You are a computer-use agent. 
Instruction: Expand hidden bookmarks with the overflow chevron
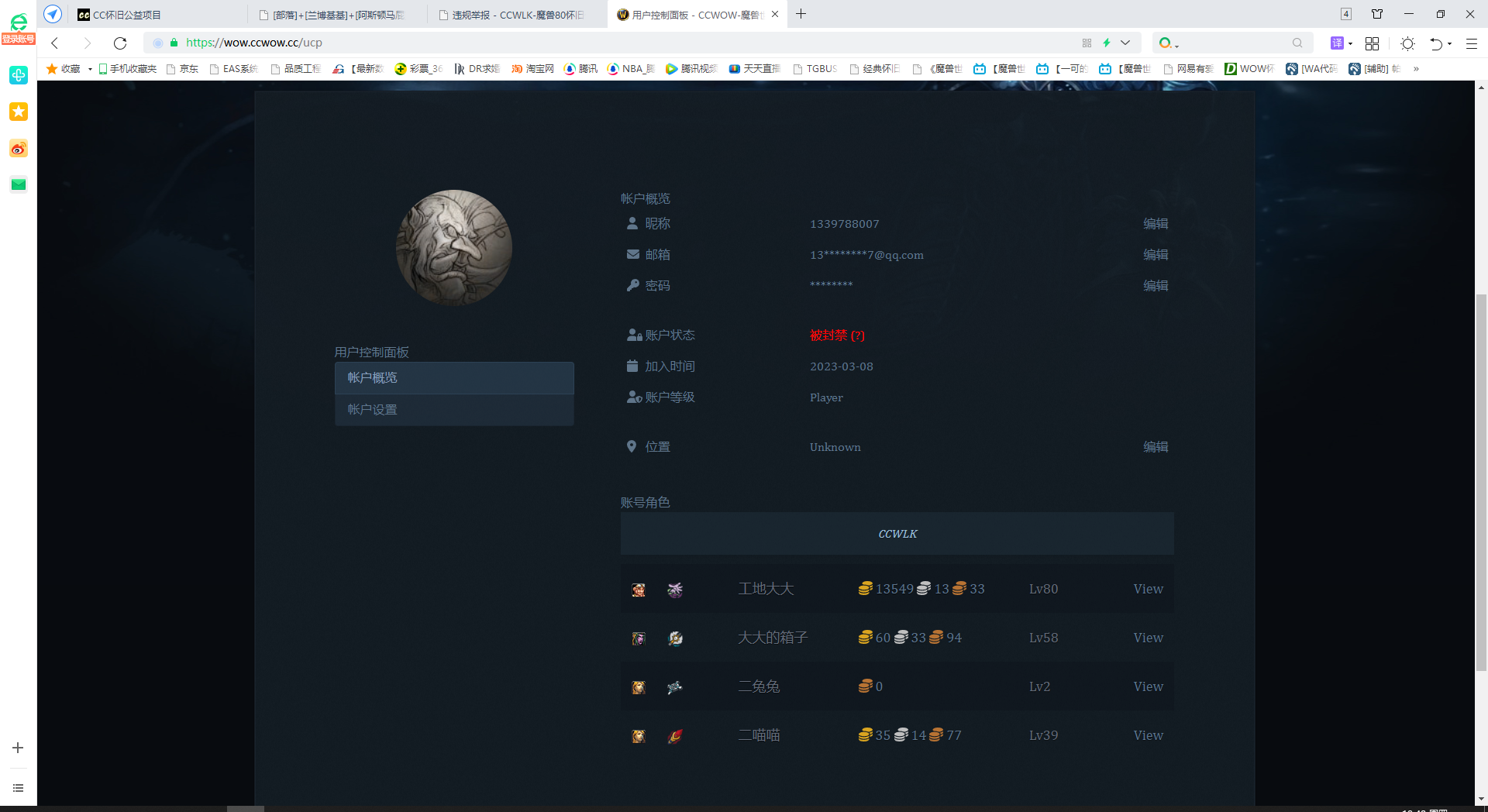pos(1417,68)
